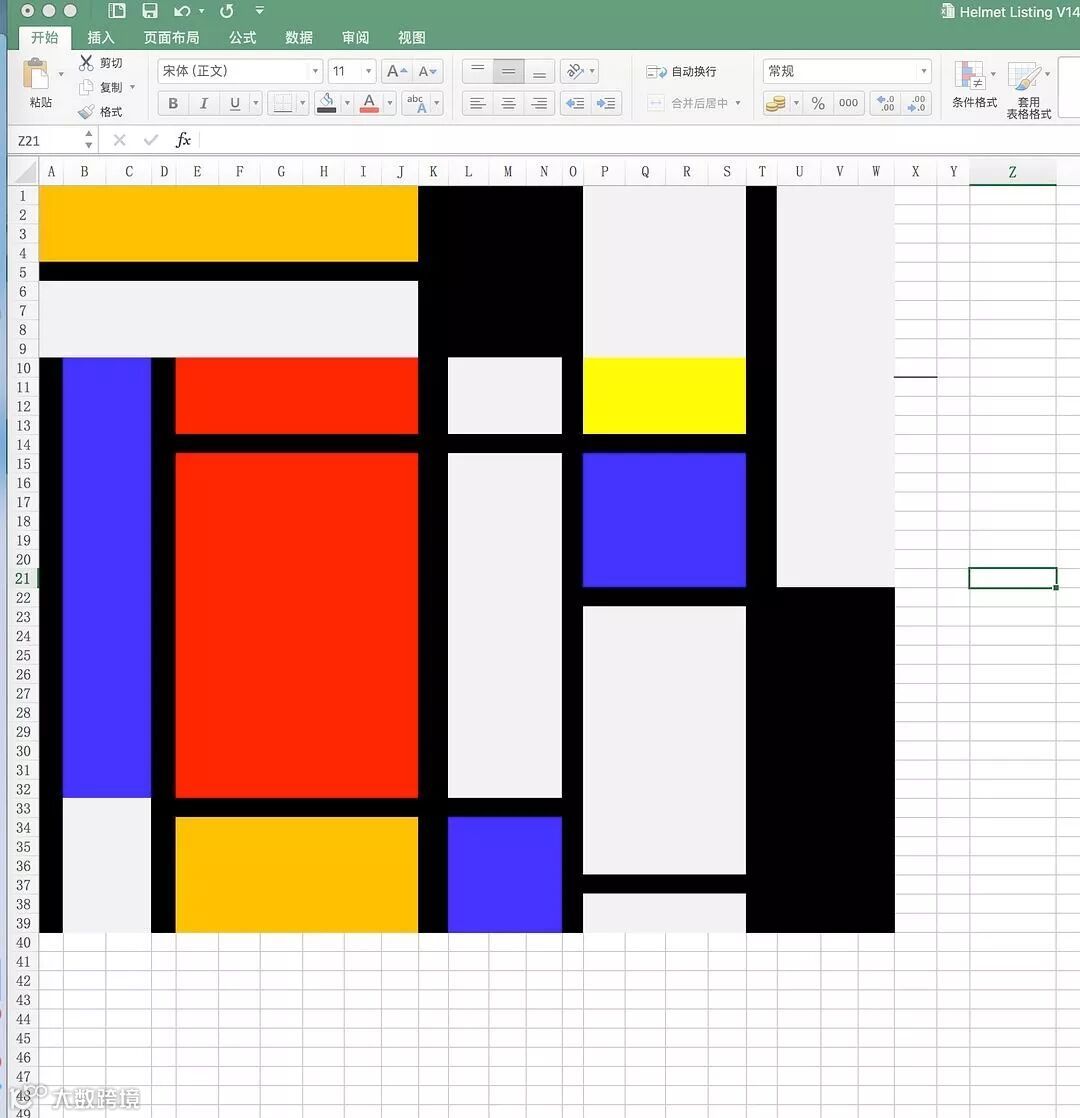Select the blue filled block in column B

107,578
